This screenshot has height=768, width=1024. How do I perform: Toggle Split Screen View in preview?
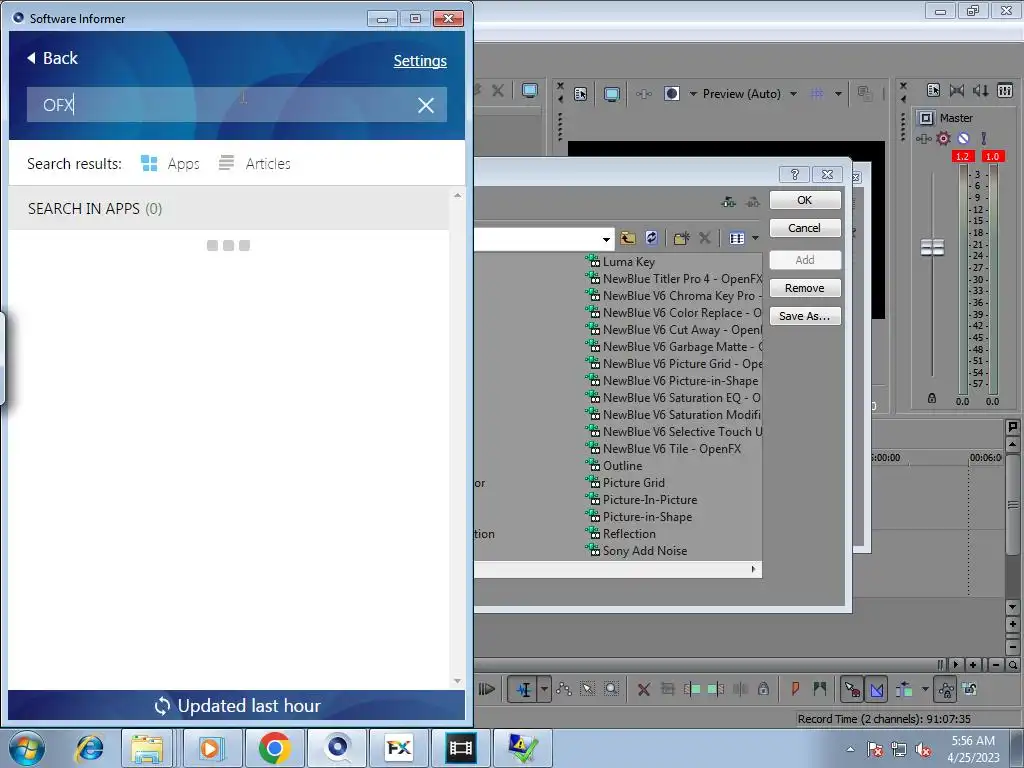[672, 94]
